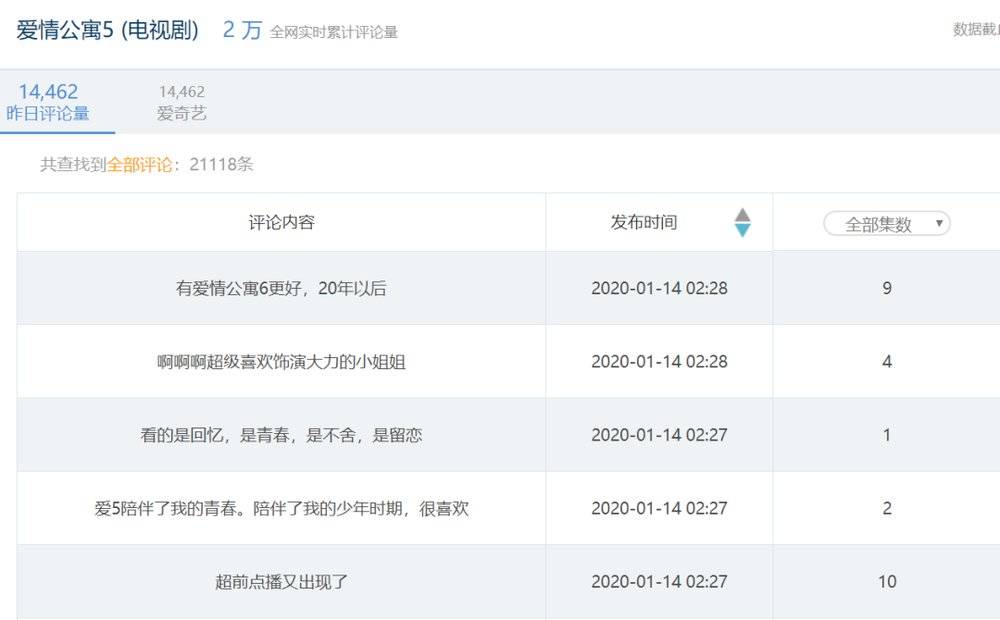Click the blue descending sort arrow
Screen dimensions: 1000x620
click(742, 230)
